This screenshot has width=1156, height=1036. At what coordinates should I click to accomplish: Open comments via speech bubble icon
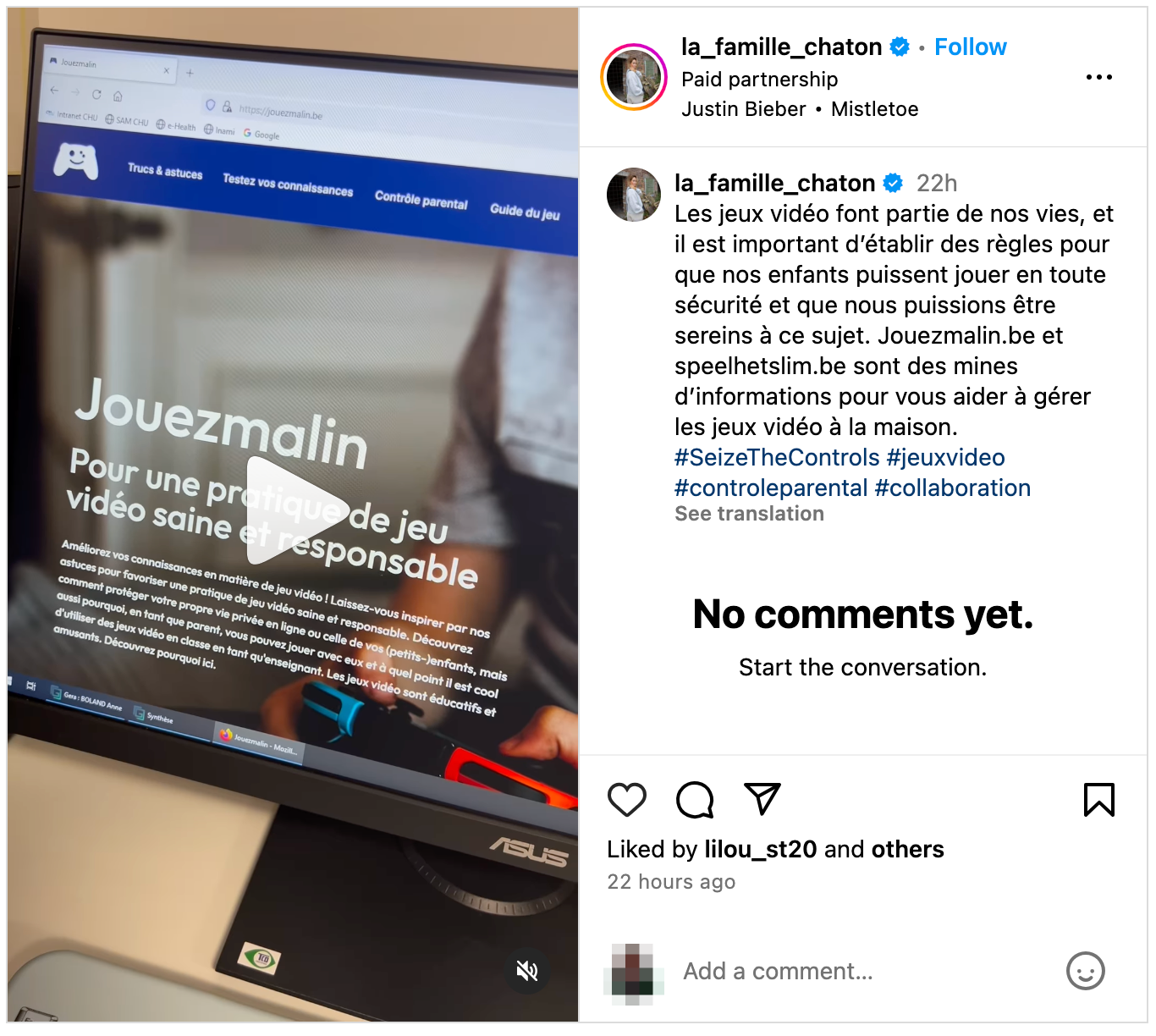pos(695,800)
